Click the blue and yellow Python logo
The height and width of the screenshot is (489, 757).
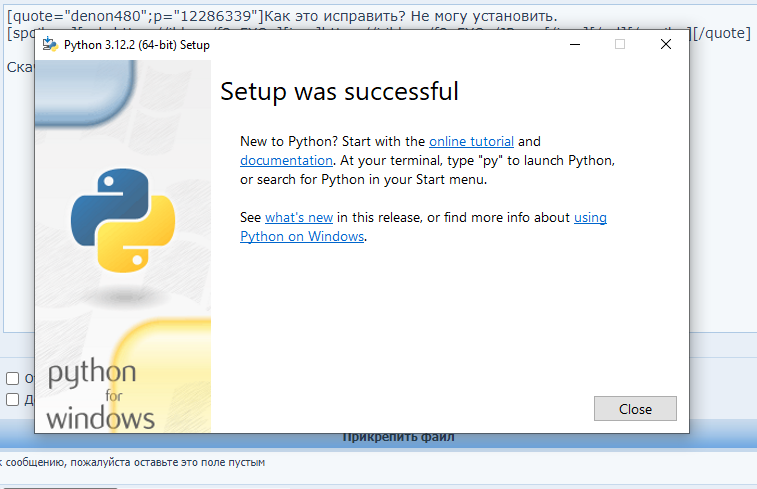click(123, 221)
